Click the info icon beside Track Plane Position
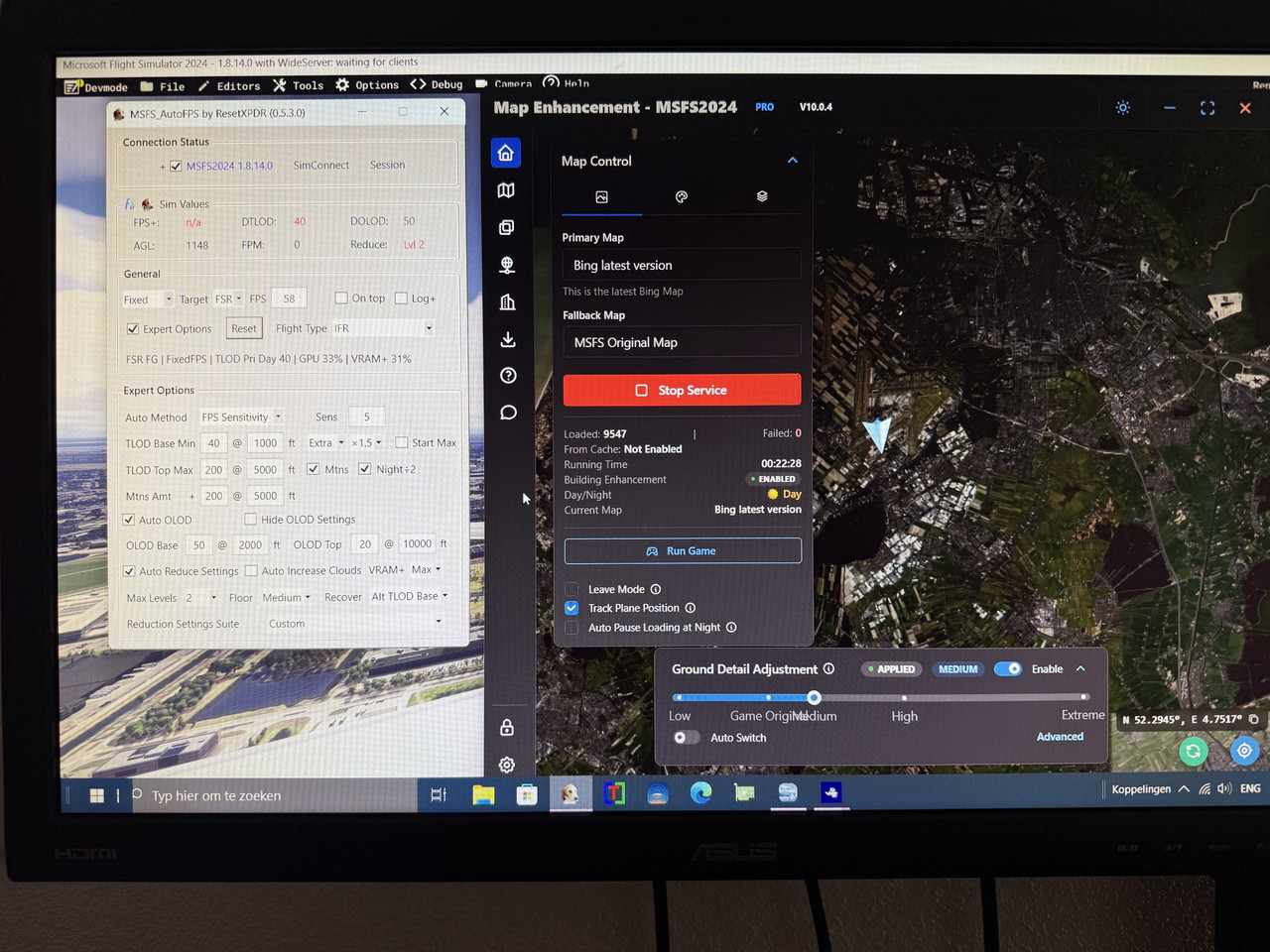 click(x=691, y=608)
